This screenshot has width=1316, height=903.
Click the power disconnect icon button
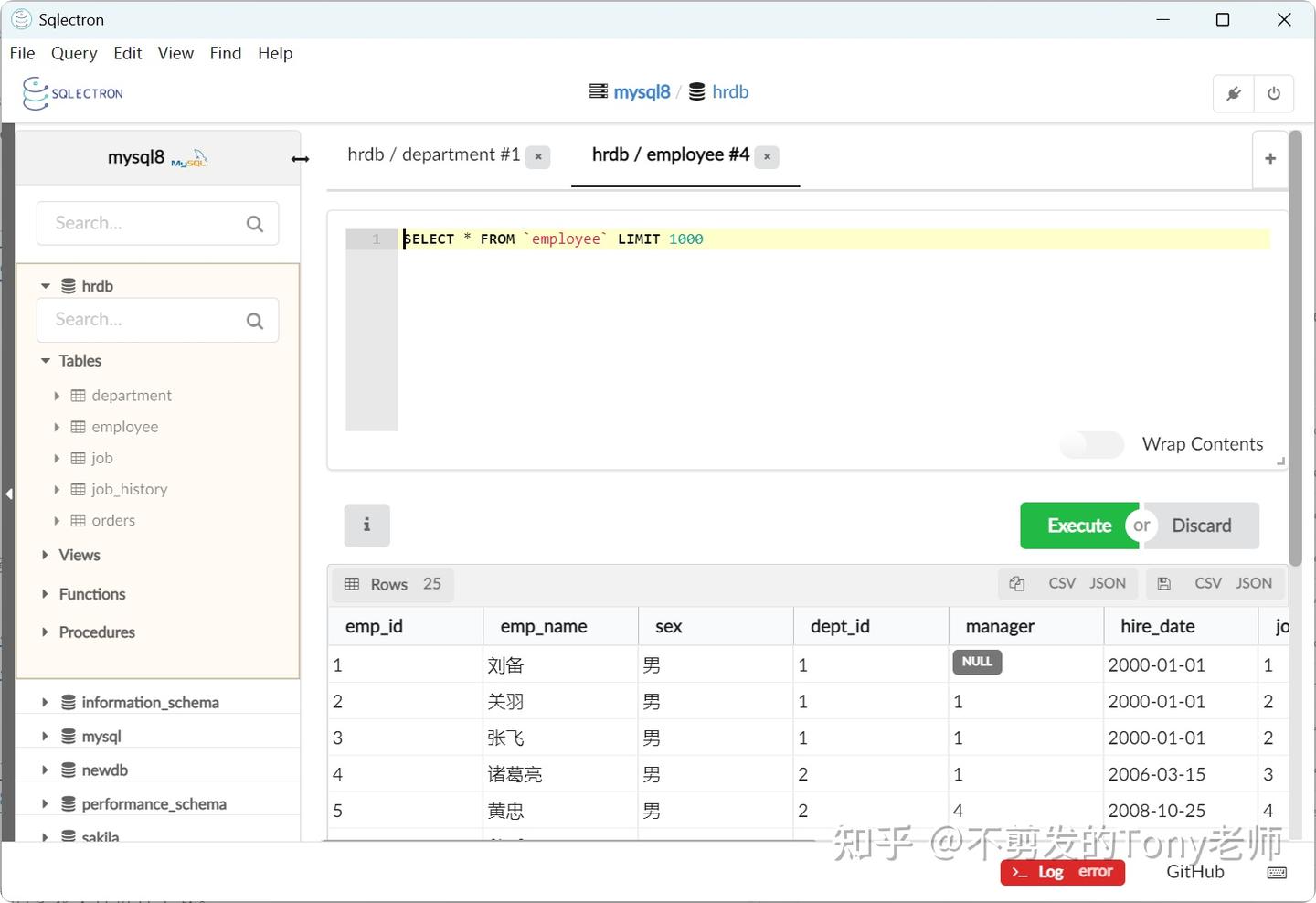pyautogui.click(x=1274, y=93)
